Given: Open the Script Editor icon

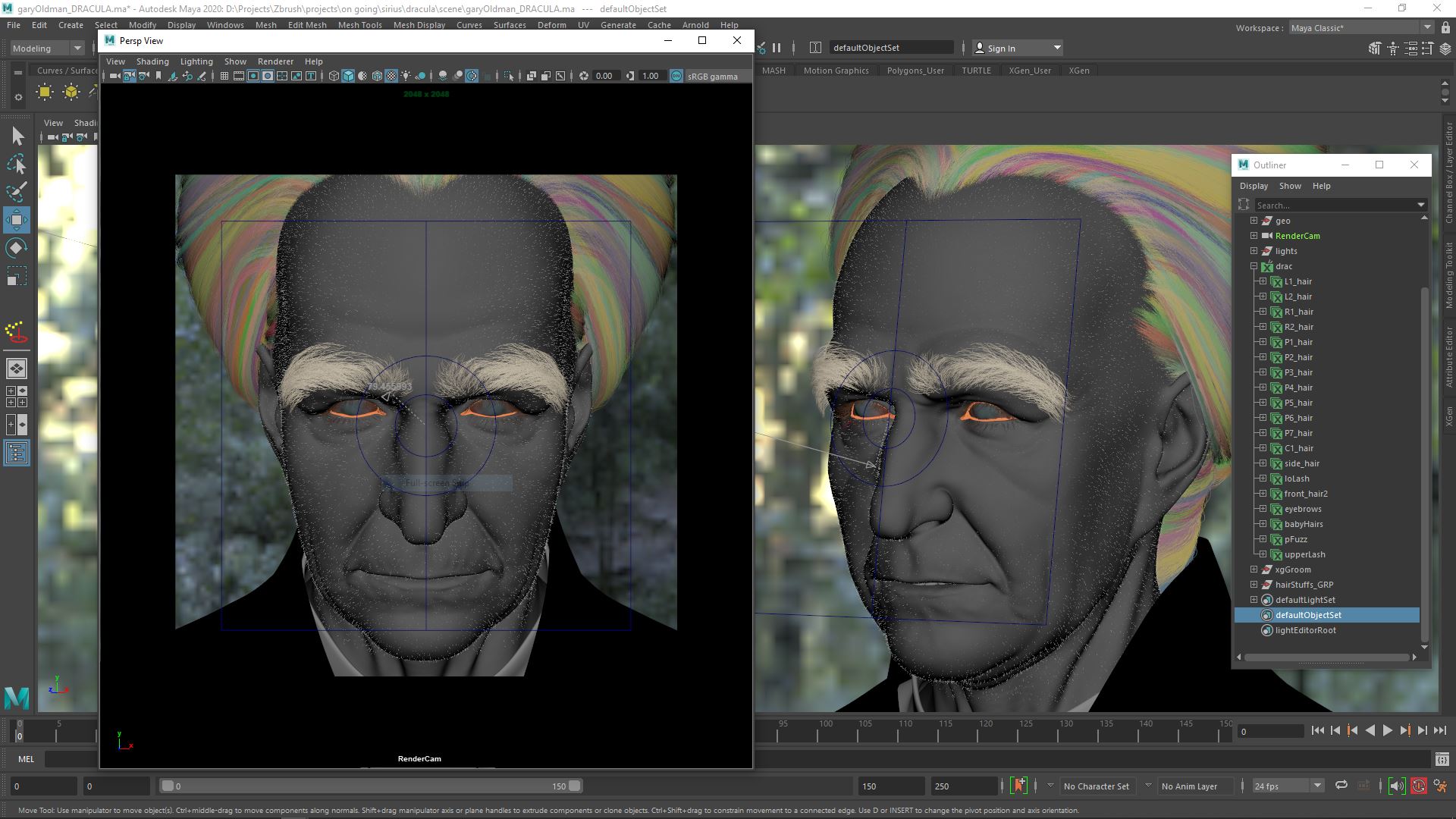Looking at the screenshot, I should (x=1442, y=759).
